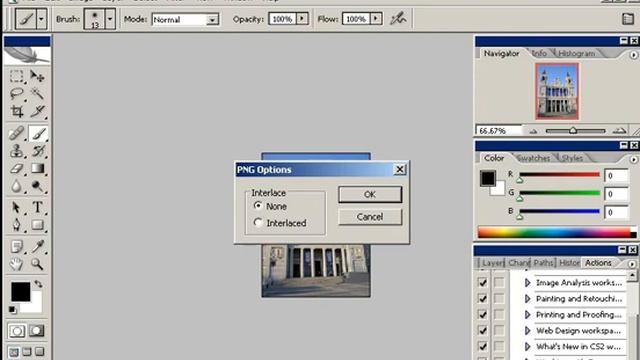Viewport: 640px width, 360px height.
Task: Select the Healing Brush tool
Action: click(x=17, y=133)
